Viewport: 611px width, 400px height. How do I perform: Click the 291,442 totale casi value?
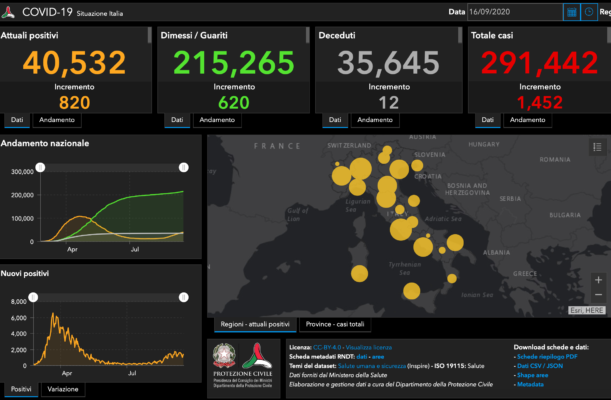click(x=540, y=63)
